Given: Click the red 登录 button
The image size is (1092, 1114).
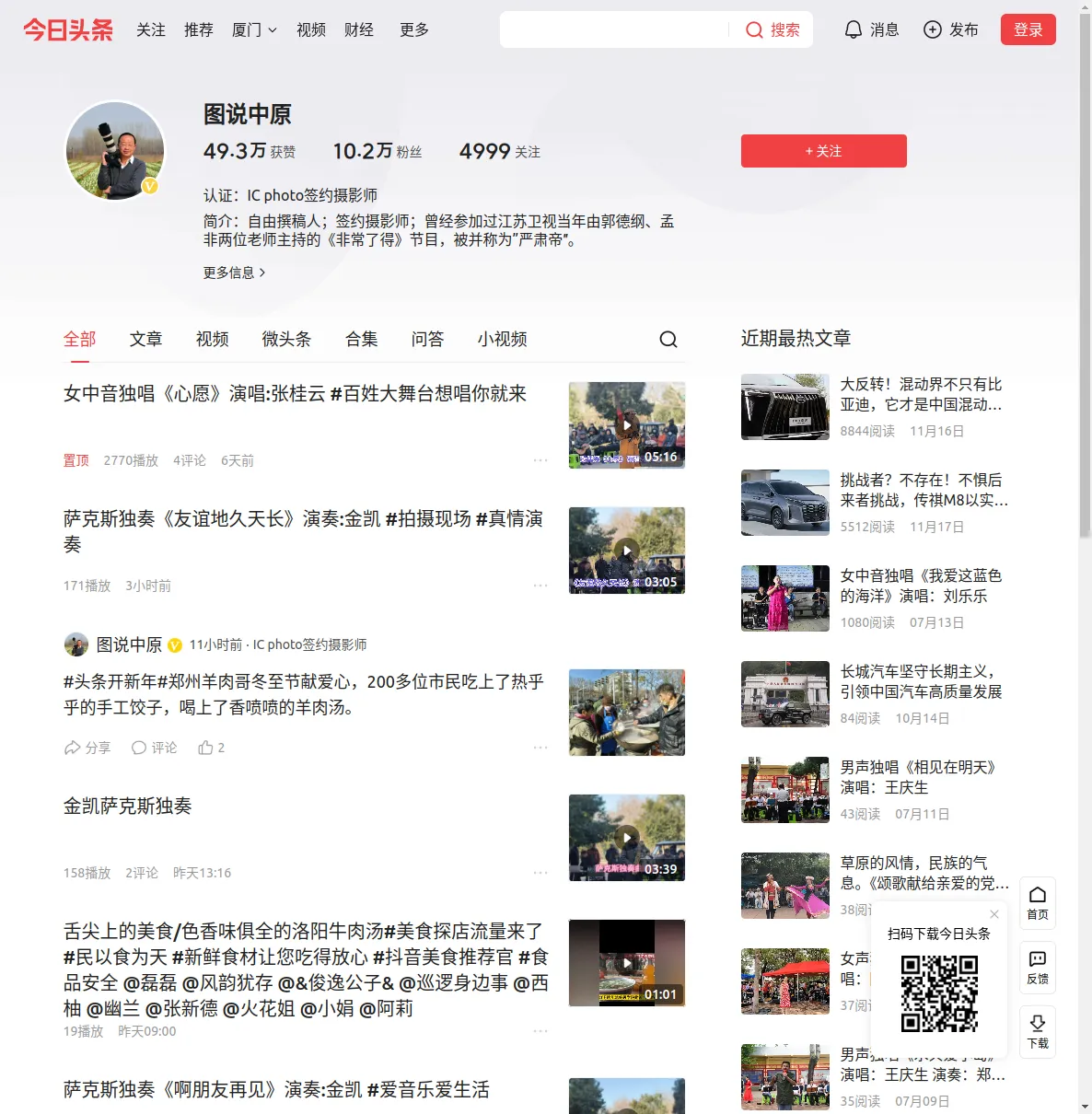Looking at the screenshot, I should pyautogui.click(x=1028, y=29).
